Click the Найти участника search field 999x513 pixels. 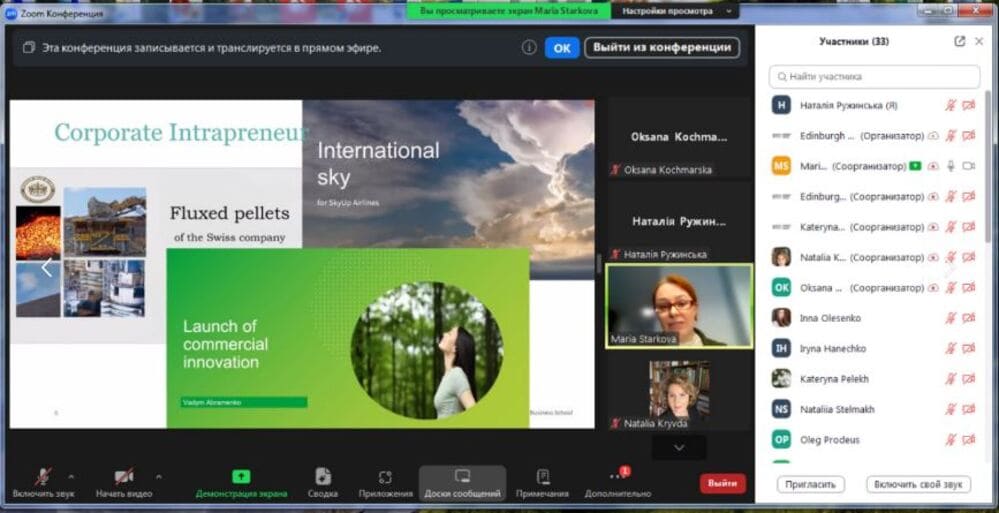[x=875, y=76]
